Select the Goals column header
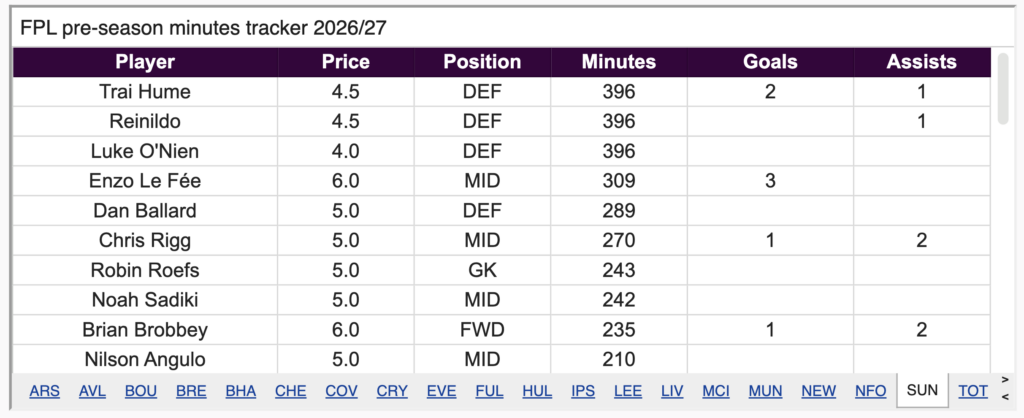The image size is (1024, 418). point(770,62)
